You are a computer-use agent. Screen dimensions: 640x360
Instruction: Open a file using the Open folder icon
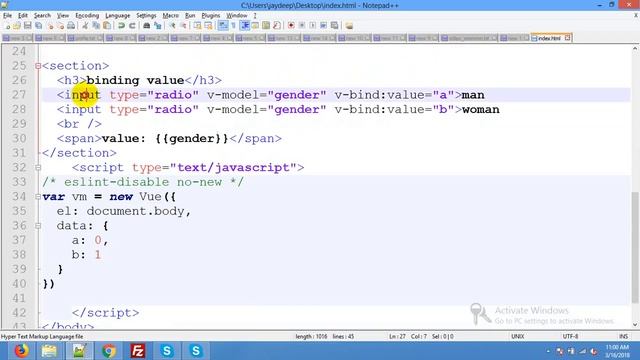(x=17, y=26)
